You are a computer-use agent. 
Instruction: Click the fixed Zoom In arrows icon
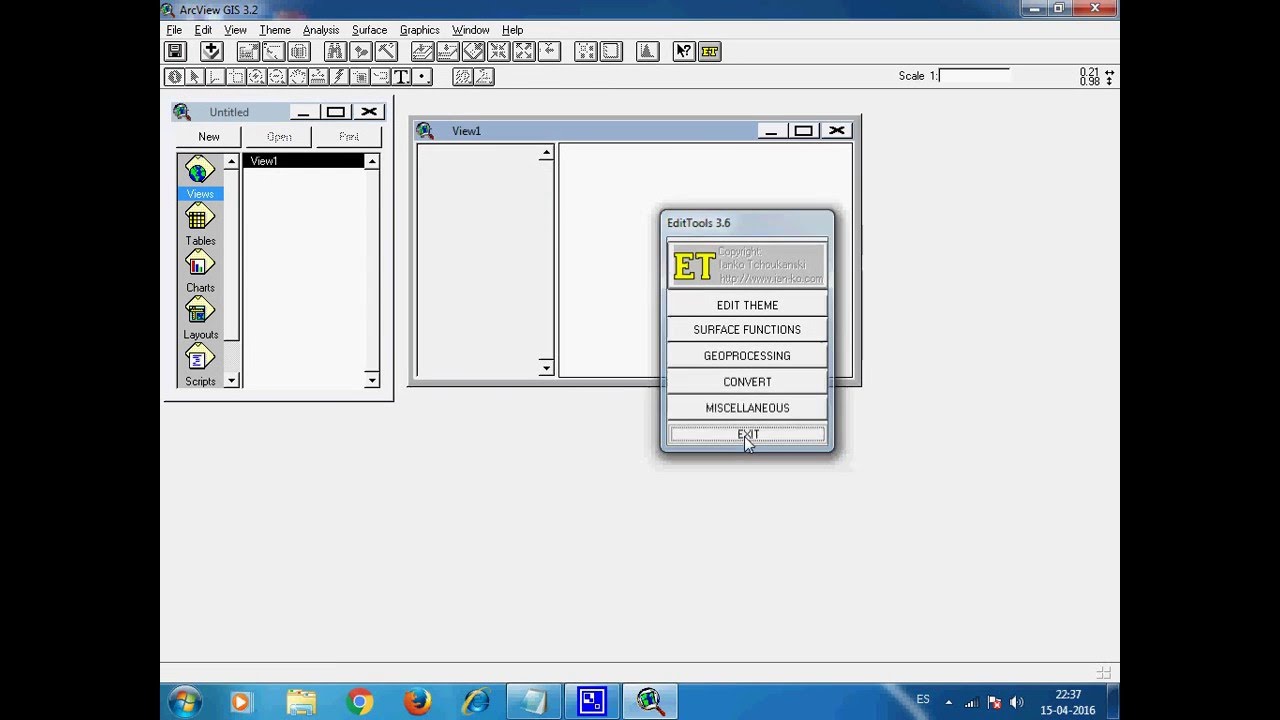click(x=498, y=51)
